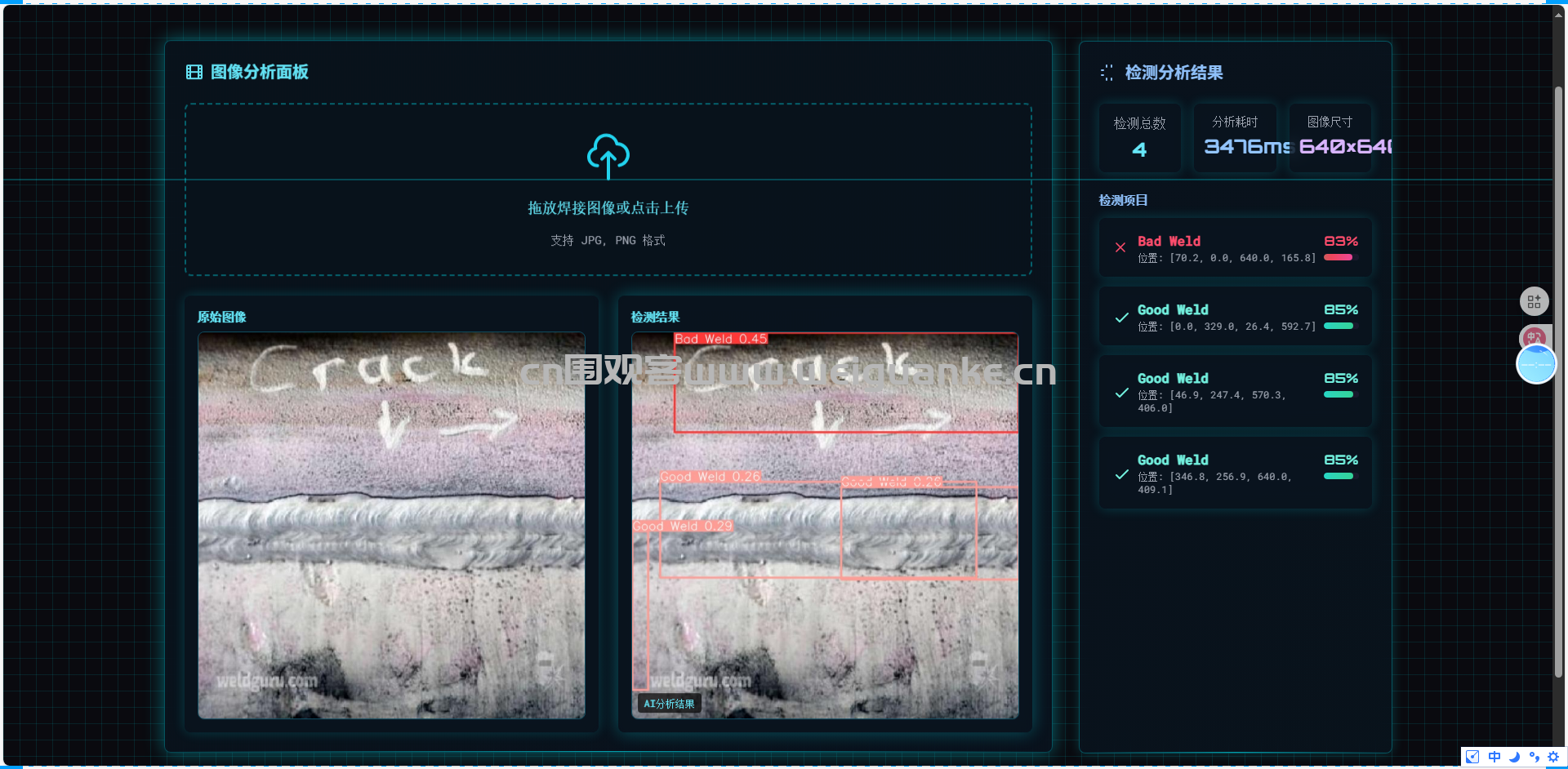
Task: Click the original weld image thumbnail
Action: pyautogui.click(x=391, y=525)
